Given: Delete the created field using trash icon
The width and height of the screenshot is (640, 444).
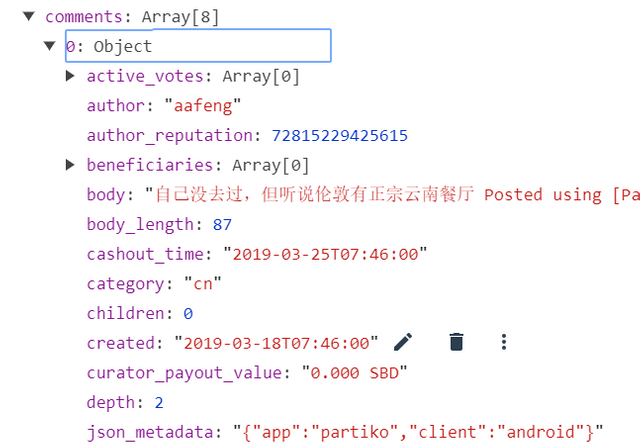Looking at the screenshot, I should pyautogui.click(x=456, y=342).
